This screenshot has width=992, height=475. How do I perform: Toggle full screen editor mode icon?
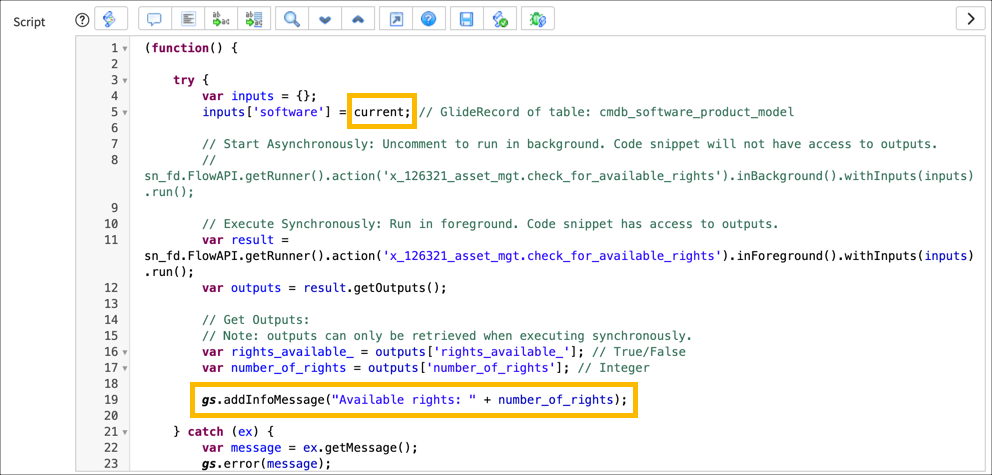(397, 19)
